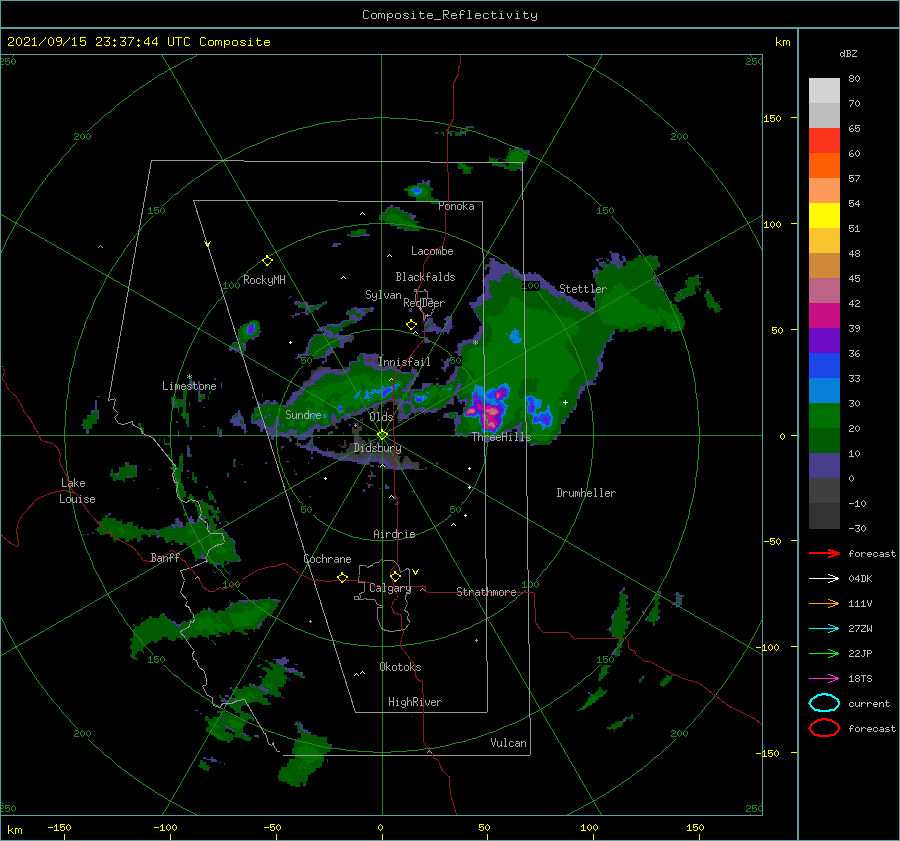Click the Vulcan town label
900x841 pixels.
tap(508, 743)
